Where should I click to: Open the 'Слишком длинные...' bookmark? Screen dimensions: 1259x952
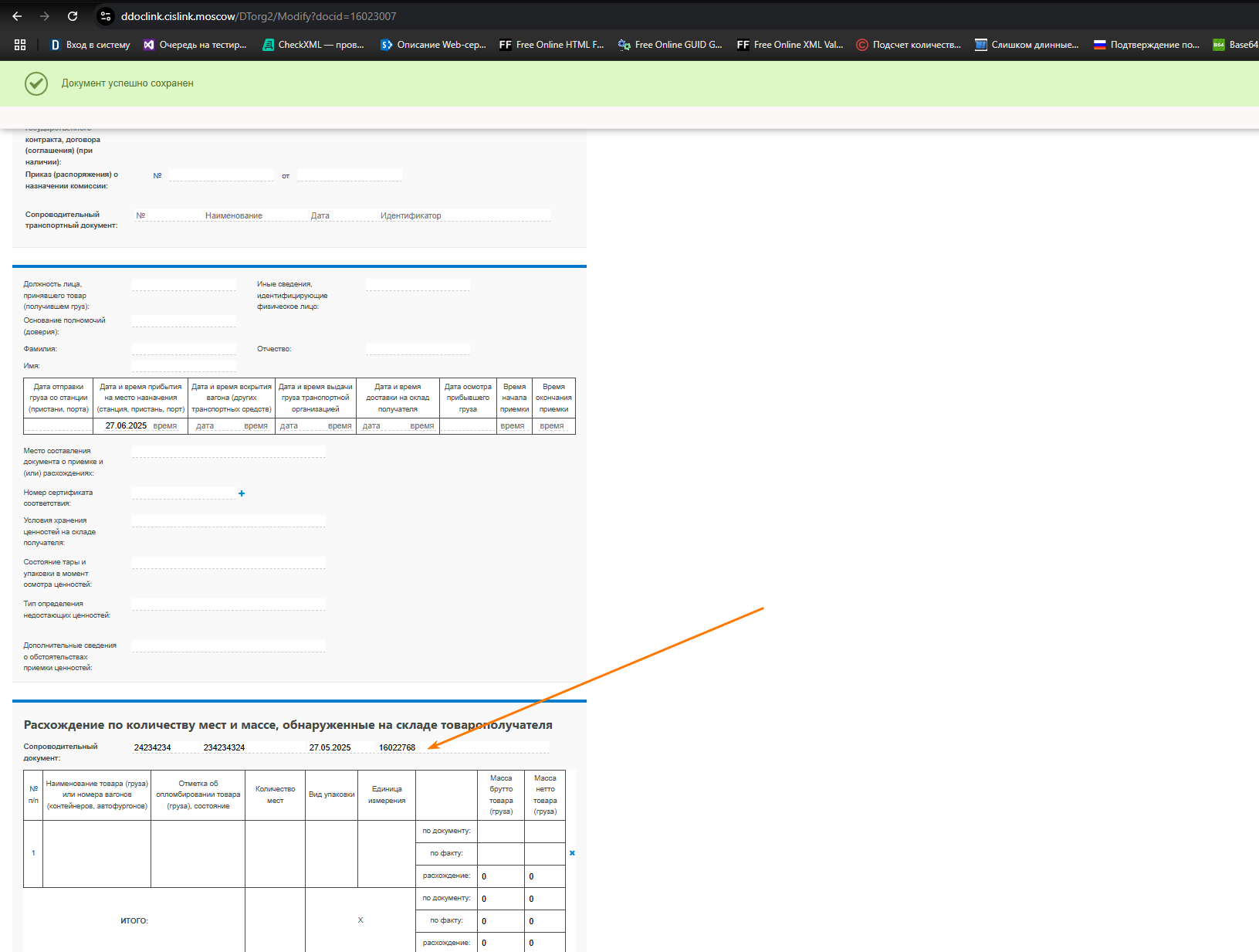1027,45
